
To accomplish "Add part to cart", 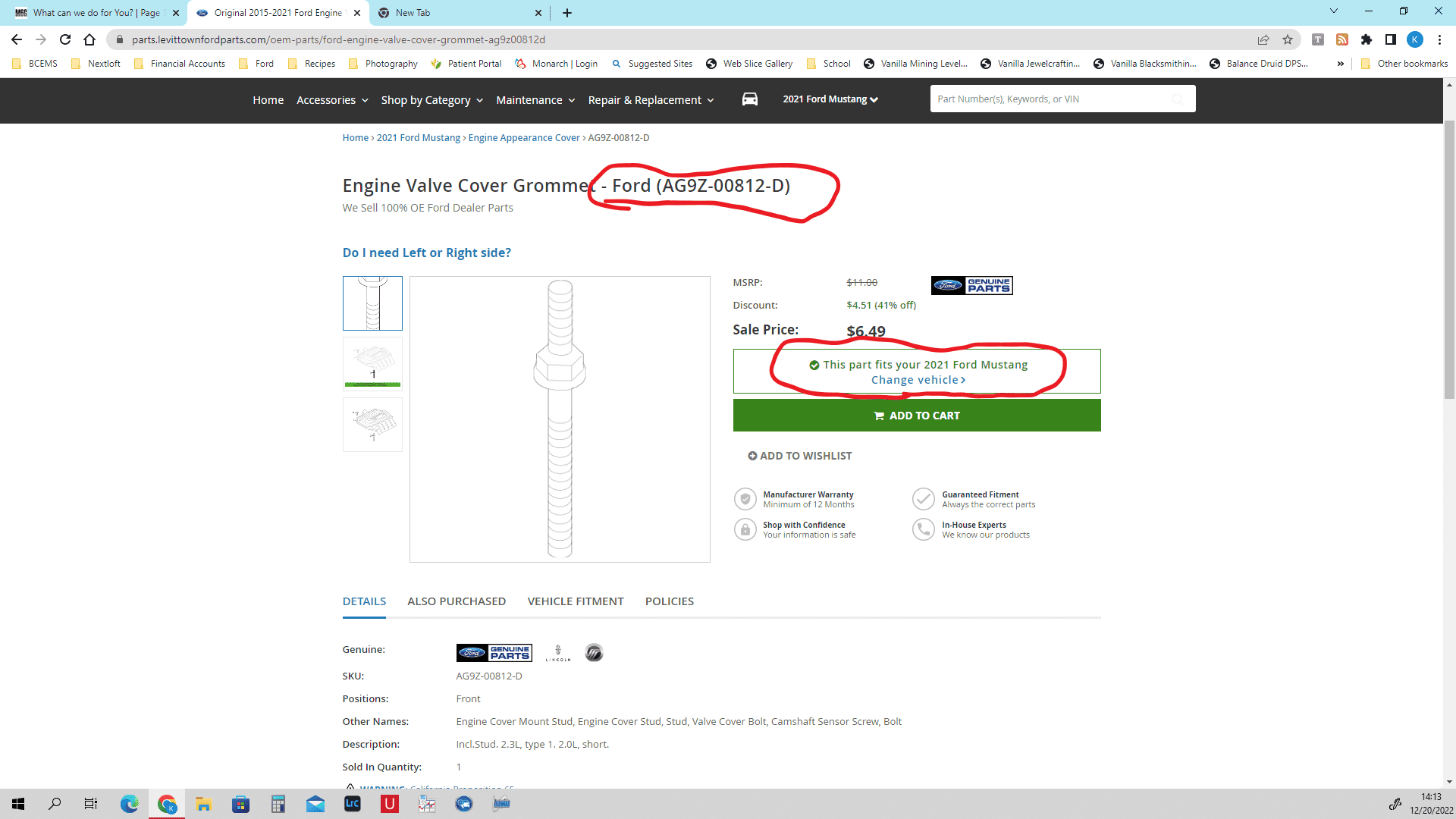I will point(917,416).
